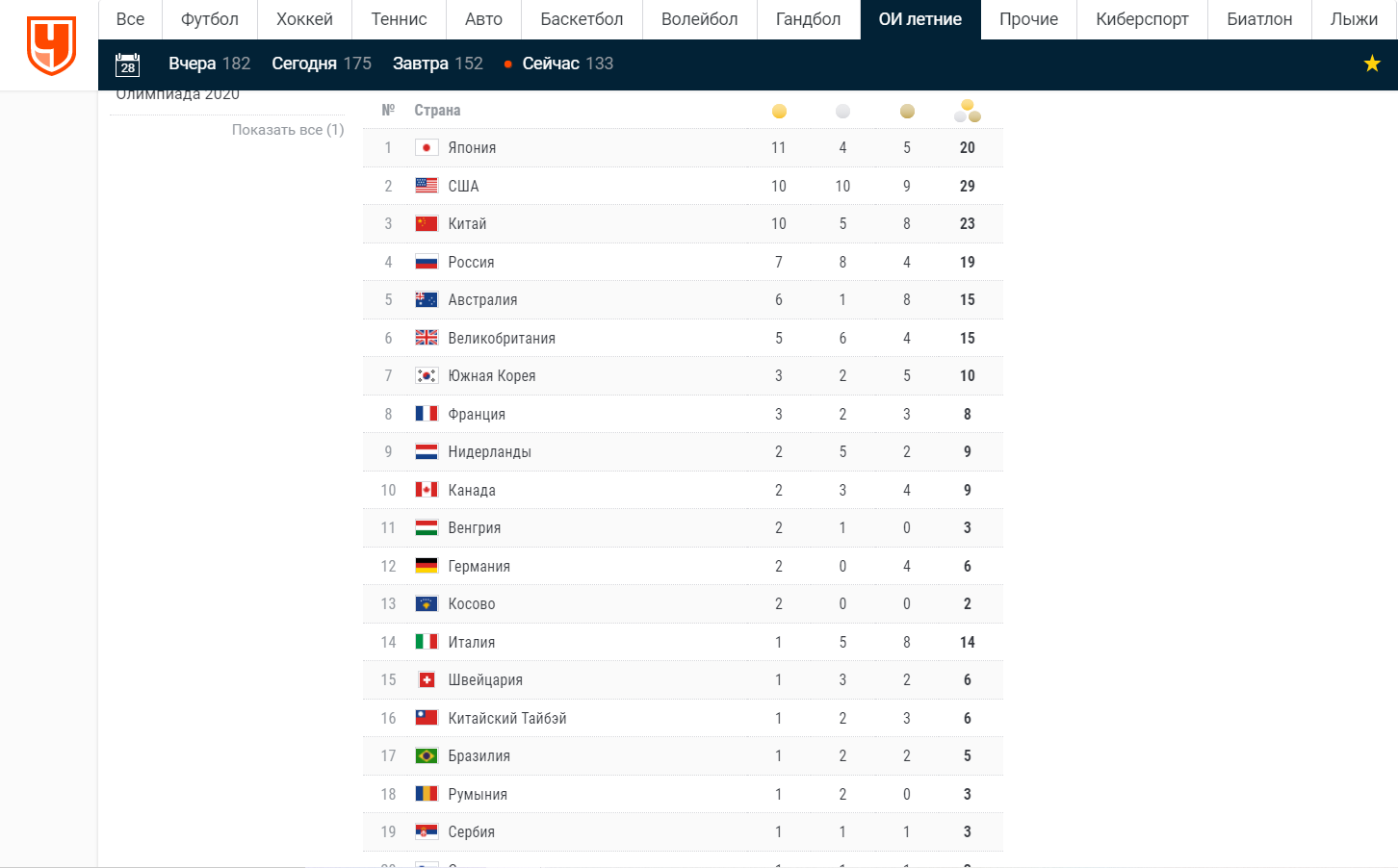Select the 'Хоккей' menu item
The width and height of the screenshot is (1398, 868).
click(x=304, y=19)
